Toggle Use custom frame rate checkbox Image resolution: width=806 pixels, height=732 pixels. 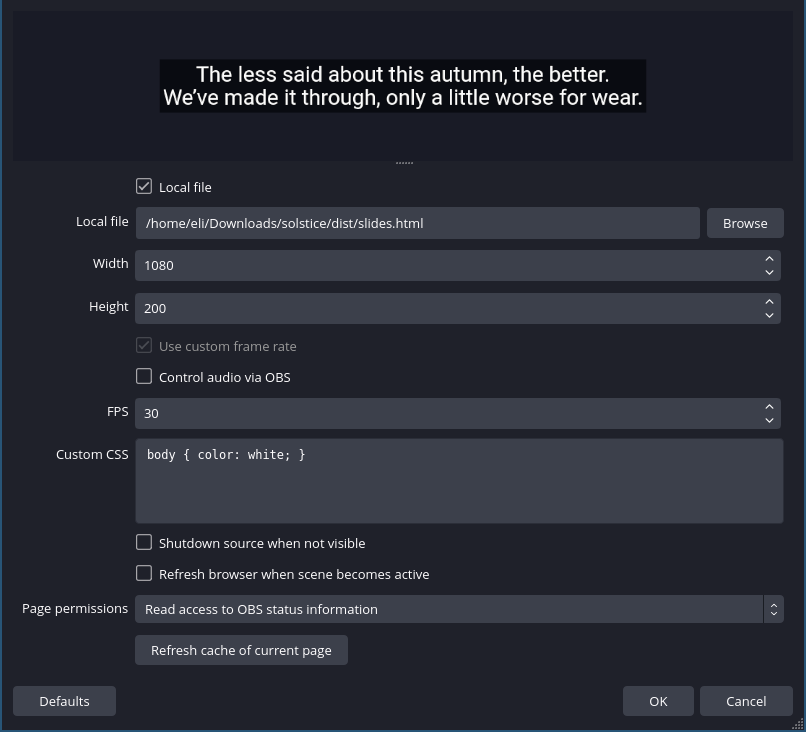coord(144,345)
